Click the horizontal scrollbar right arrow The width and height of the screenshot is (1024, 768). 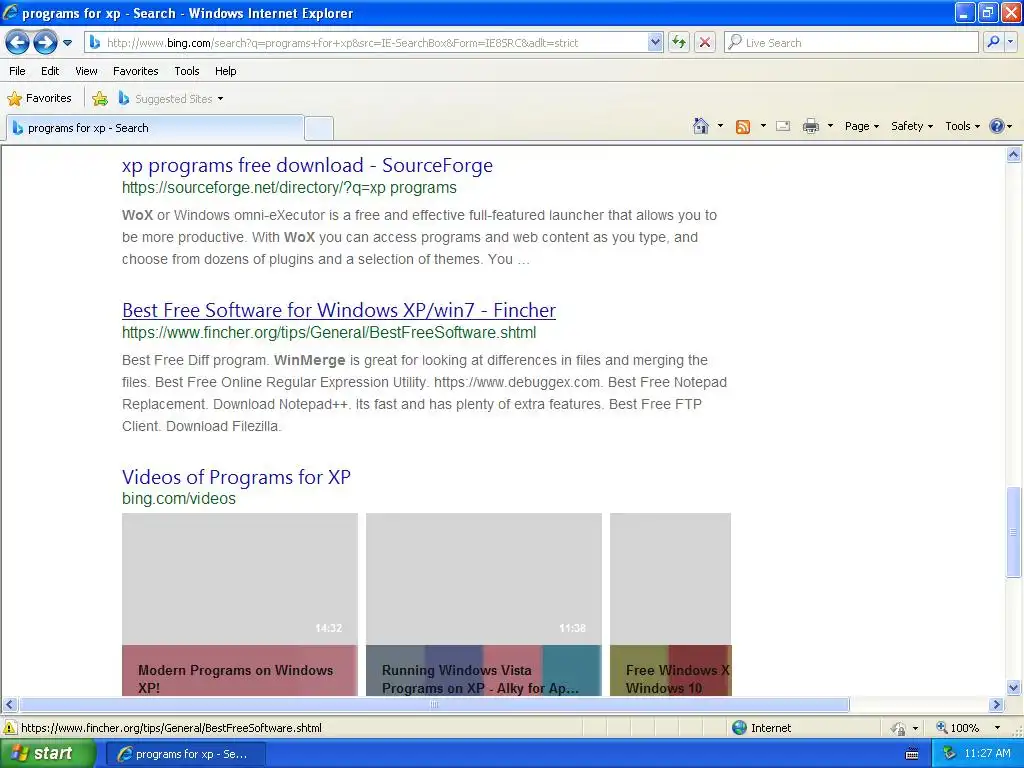pos(997,705)
